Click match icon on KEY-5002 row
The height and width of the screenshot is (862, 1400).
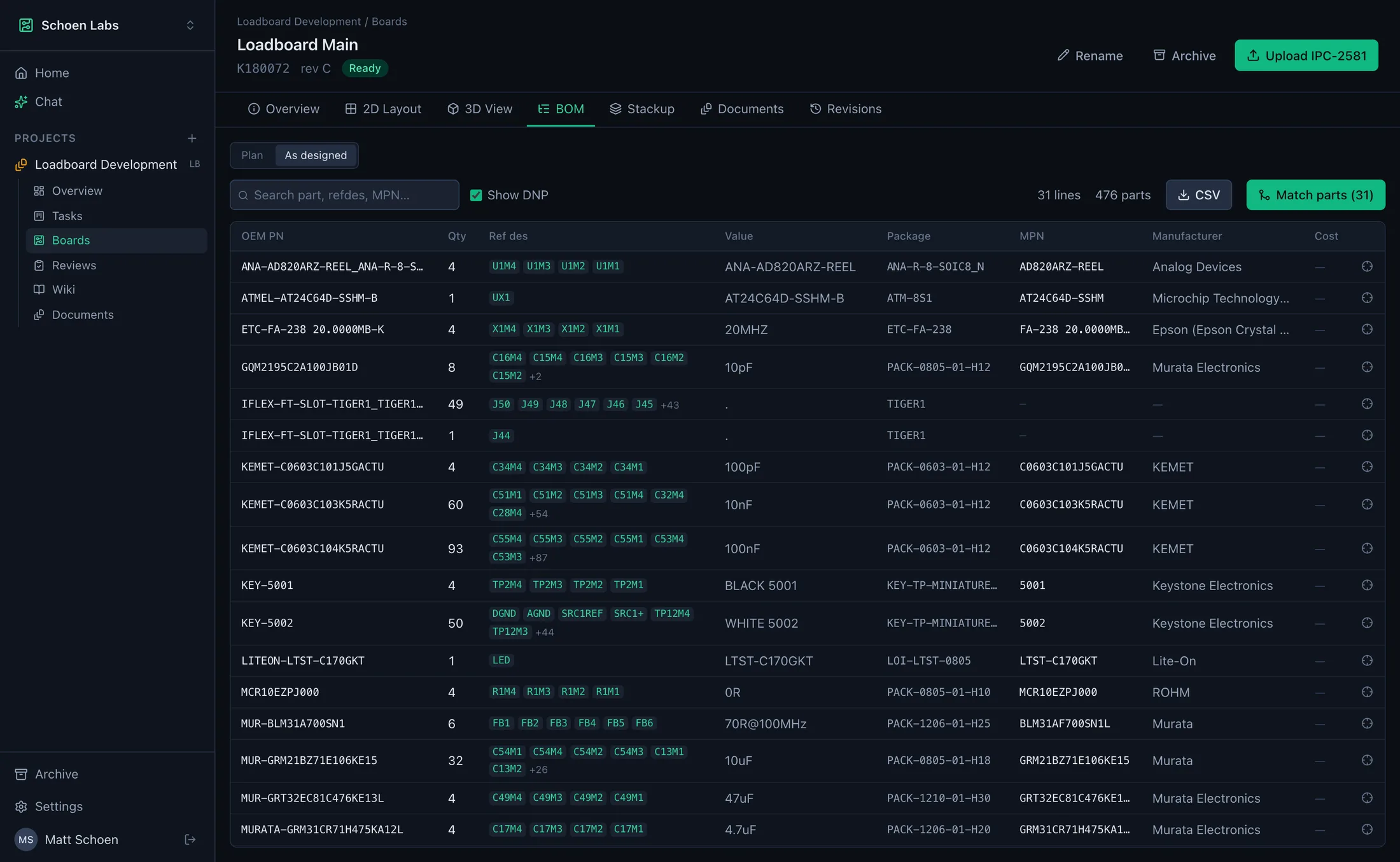pos(1366,623)
